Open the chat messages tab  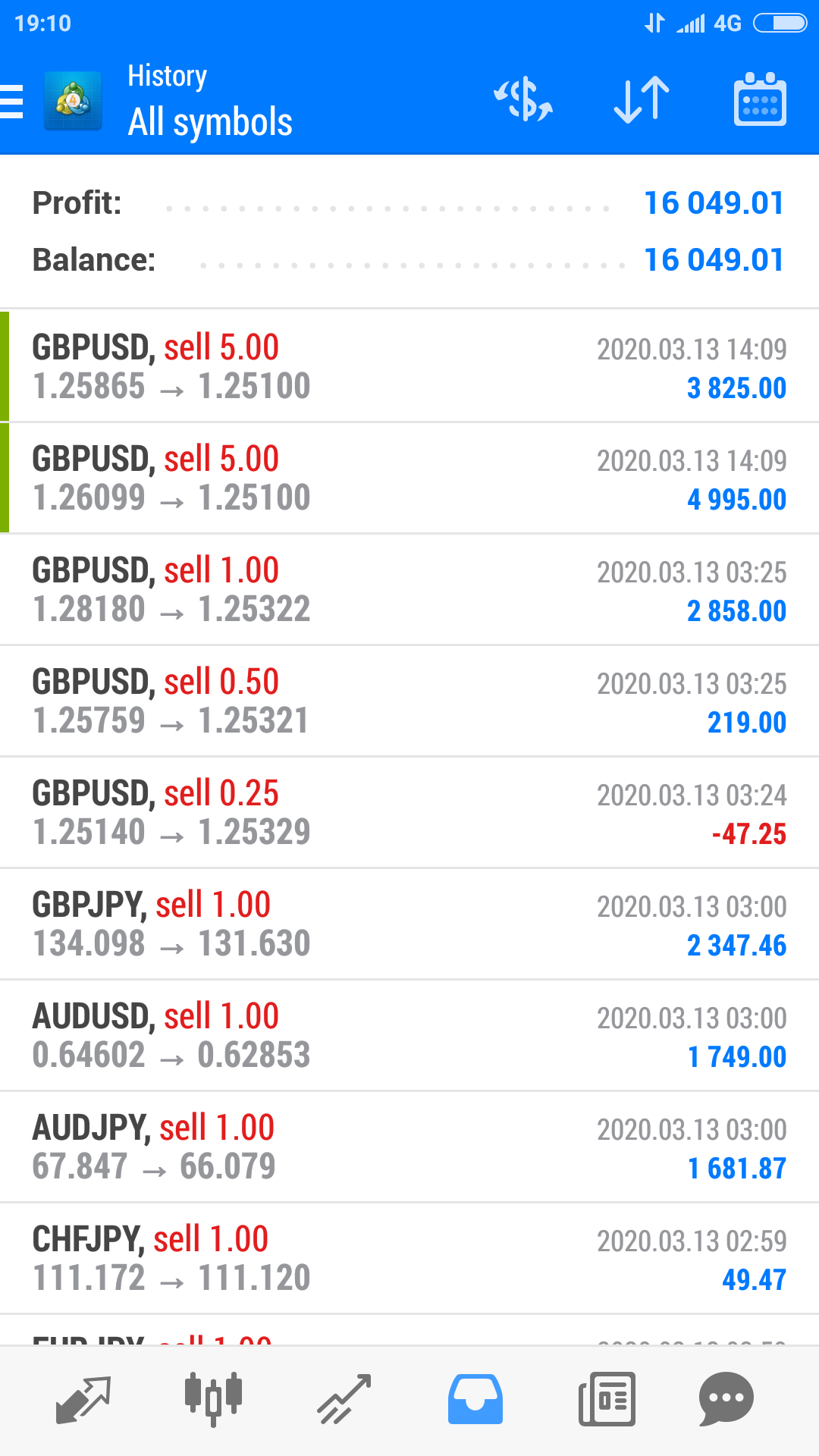(x=726, y=1399)
